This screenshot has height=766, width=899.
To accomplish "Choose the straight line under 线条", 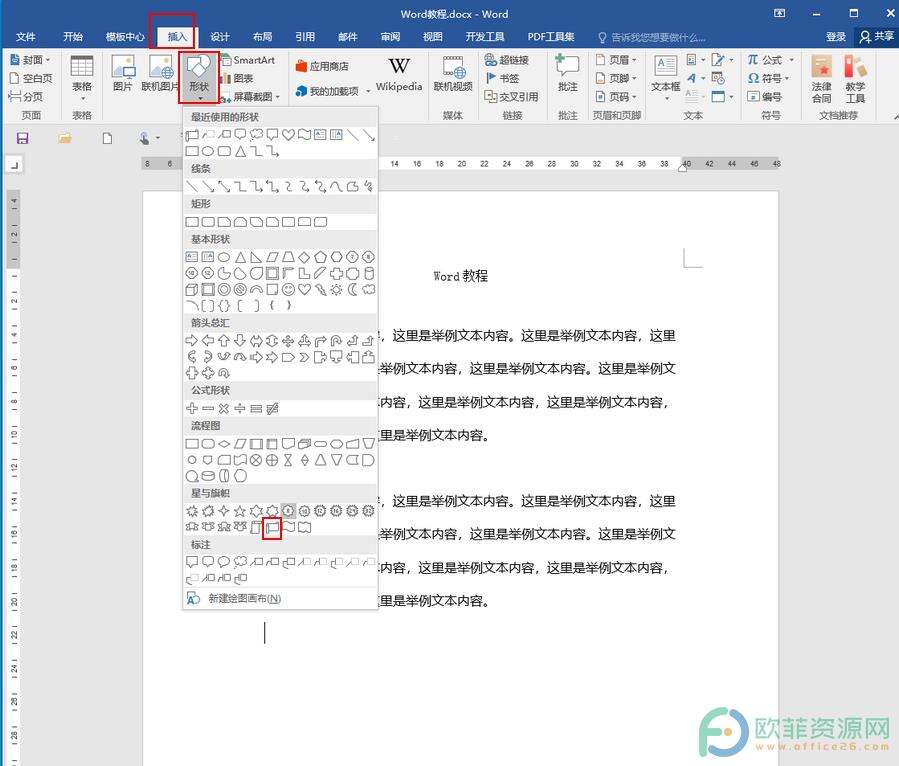I will (x=192, y=186).
